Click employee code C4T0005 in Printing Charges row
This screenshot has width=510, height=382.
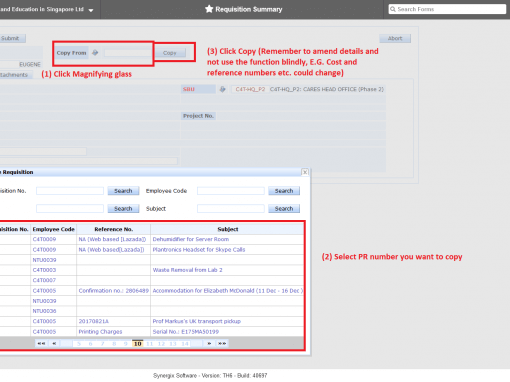click(44, 331)
